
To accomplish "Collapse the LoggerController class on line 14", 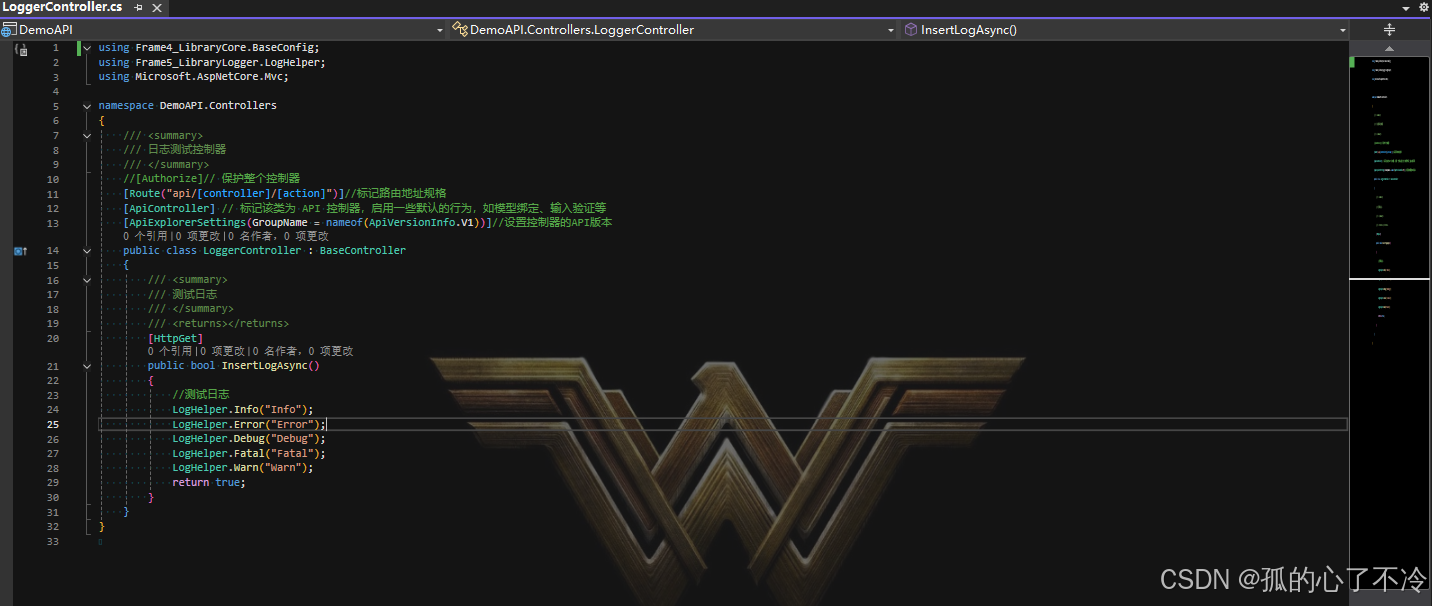I will [87, 251].
